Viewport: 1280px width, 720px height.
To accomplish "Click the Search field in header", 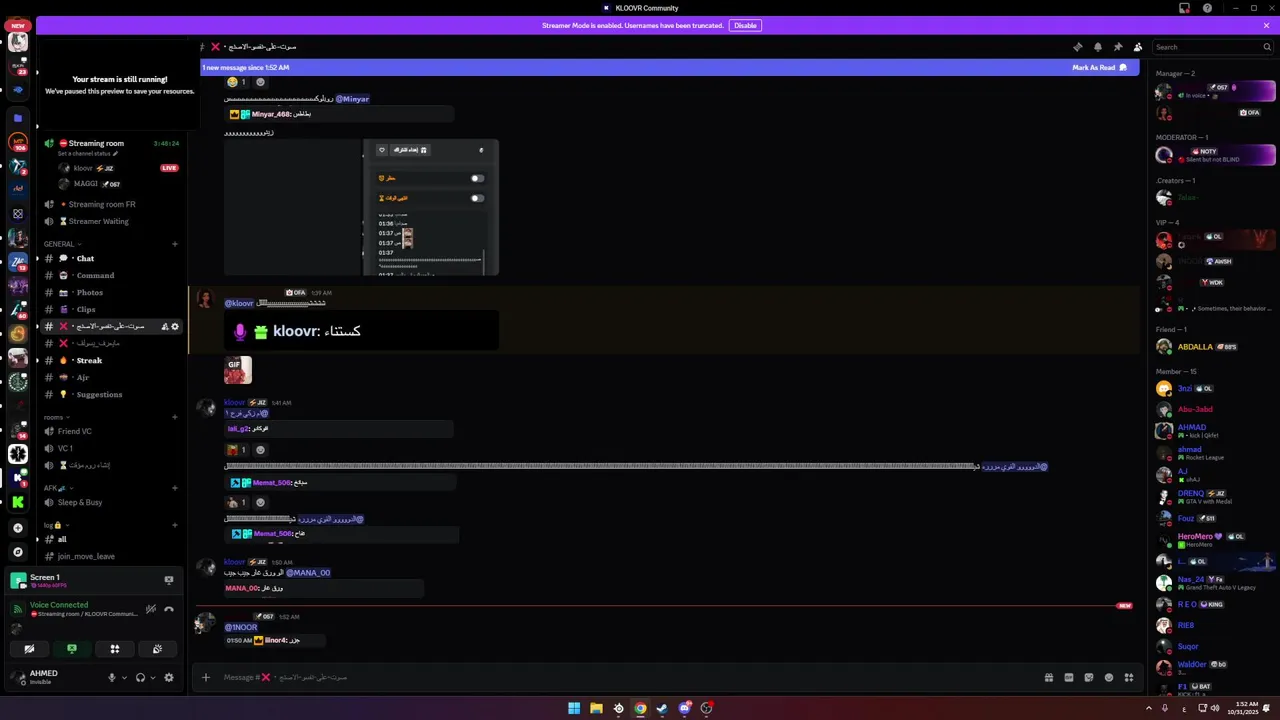I will coord(1212,47).
